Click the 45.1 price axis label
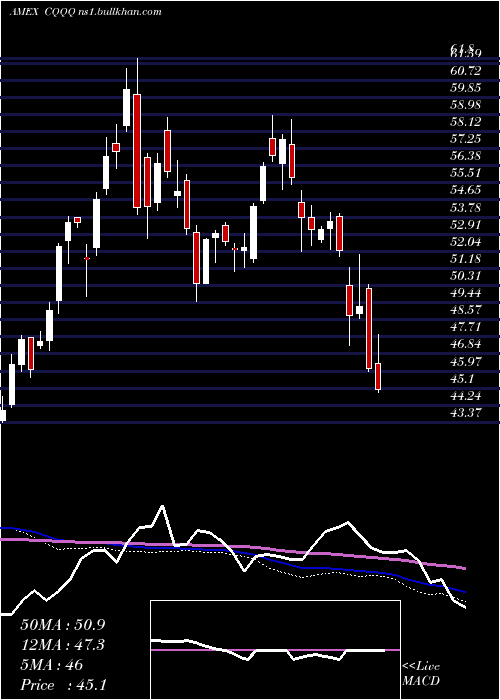Image resolution: width=500 pixels, height=700 pixels. pos(462,379)
